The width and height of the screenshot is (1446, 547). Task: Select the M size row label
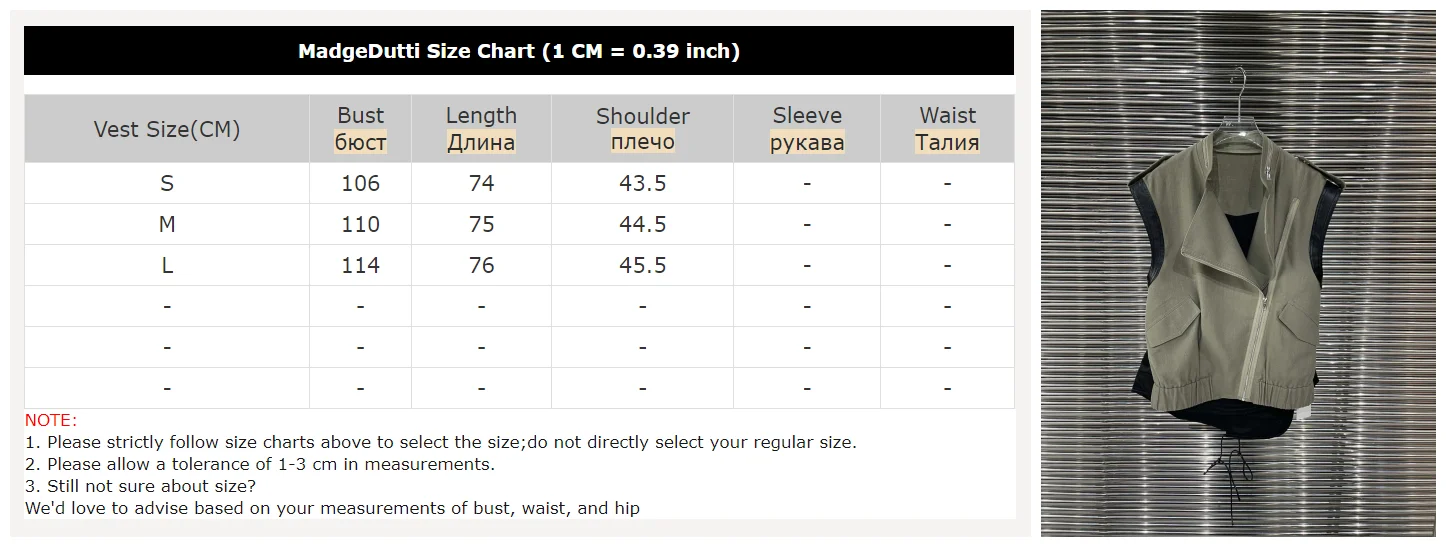point(167,224)
